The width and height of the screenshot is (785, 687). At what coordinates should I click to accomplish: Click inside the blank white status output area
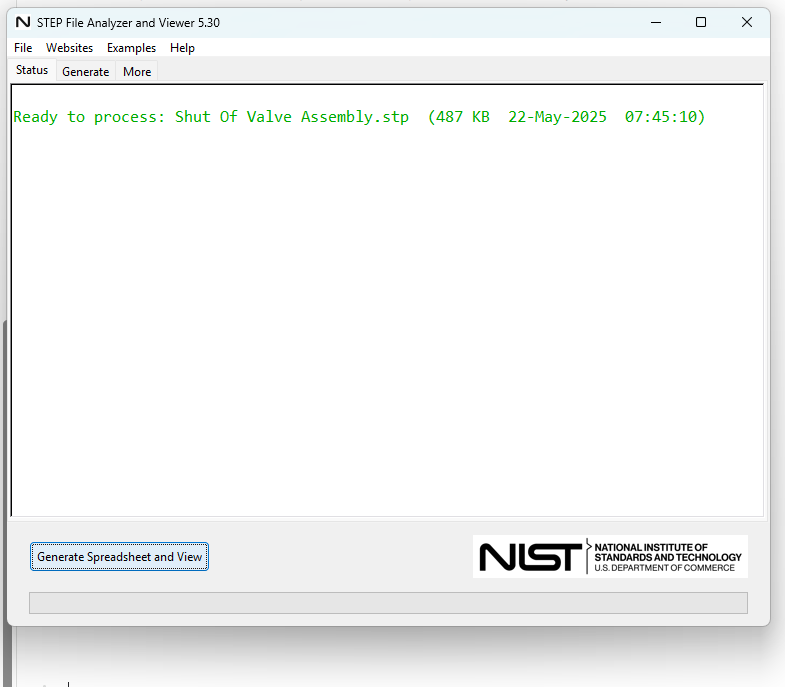point(387,320)
